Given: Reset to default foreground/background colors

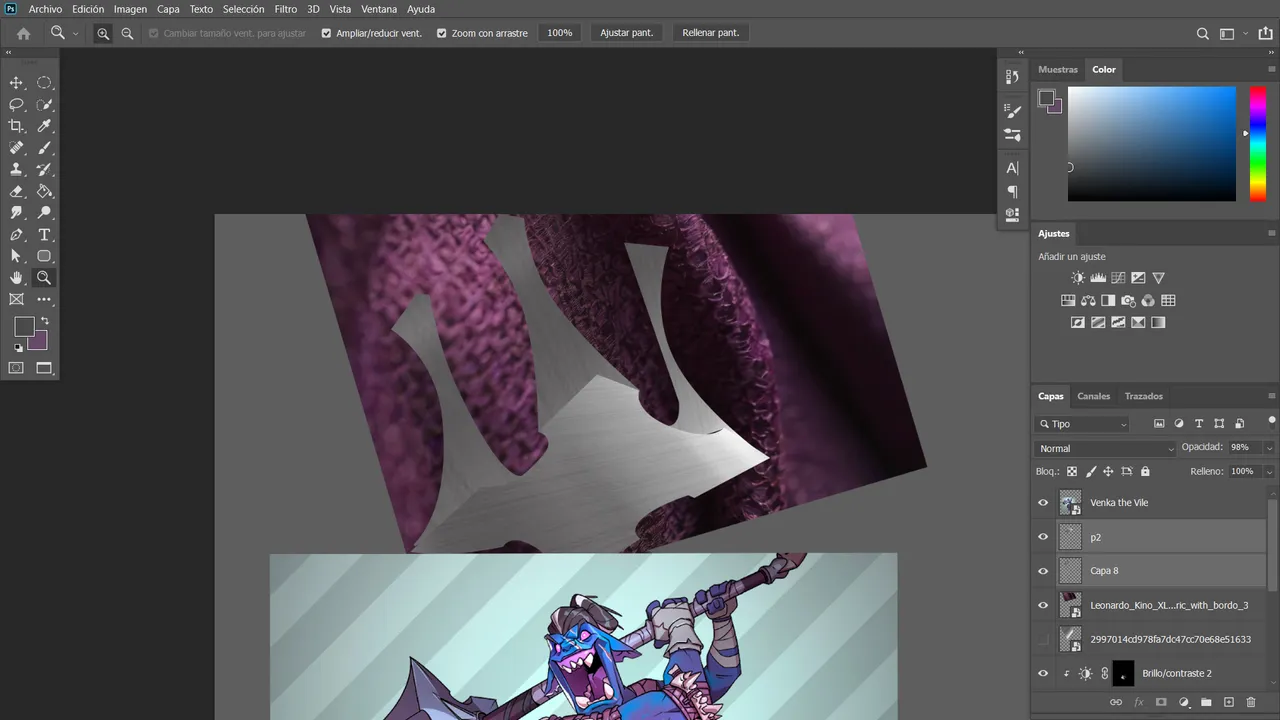Looking at the screenshot, I should point(18,348).
